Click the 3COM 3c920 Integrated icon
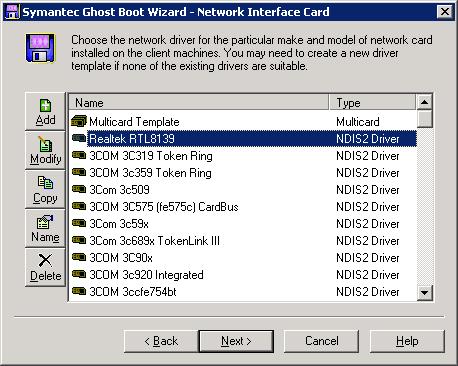458x366 pixels. click(x=79, y=274)
